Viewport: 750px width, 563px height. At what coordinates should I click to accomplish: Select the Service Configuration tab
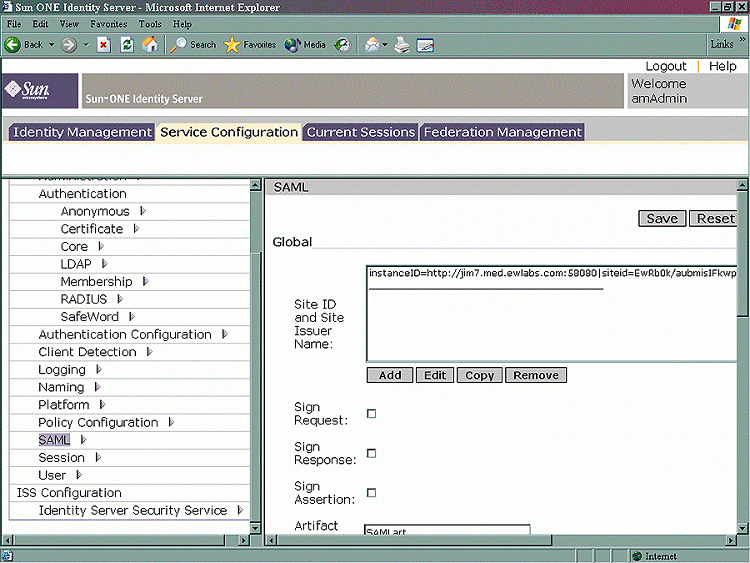coord(229,132)
